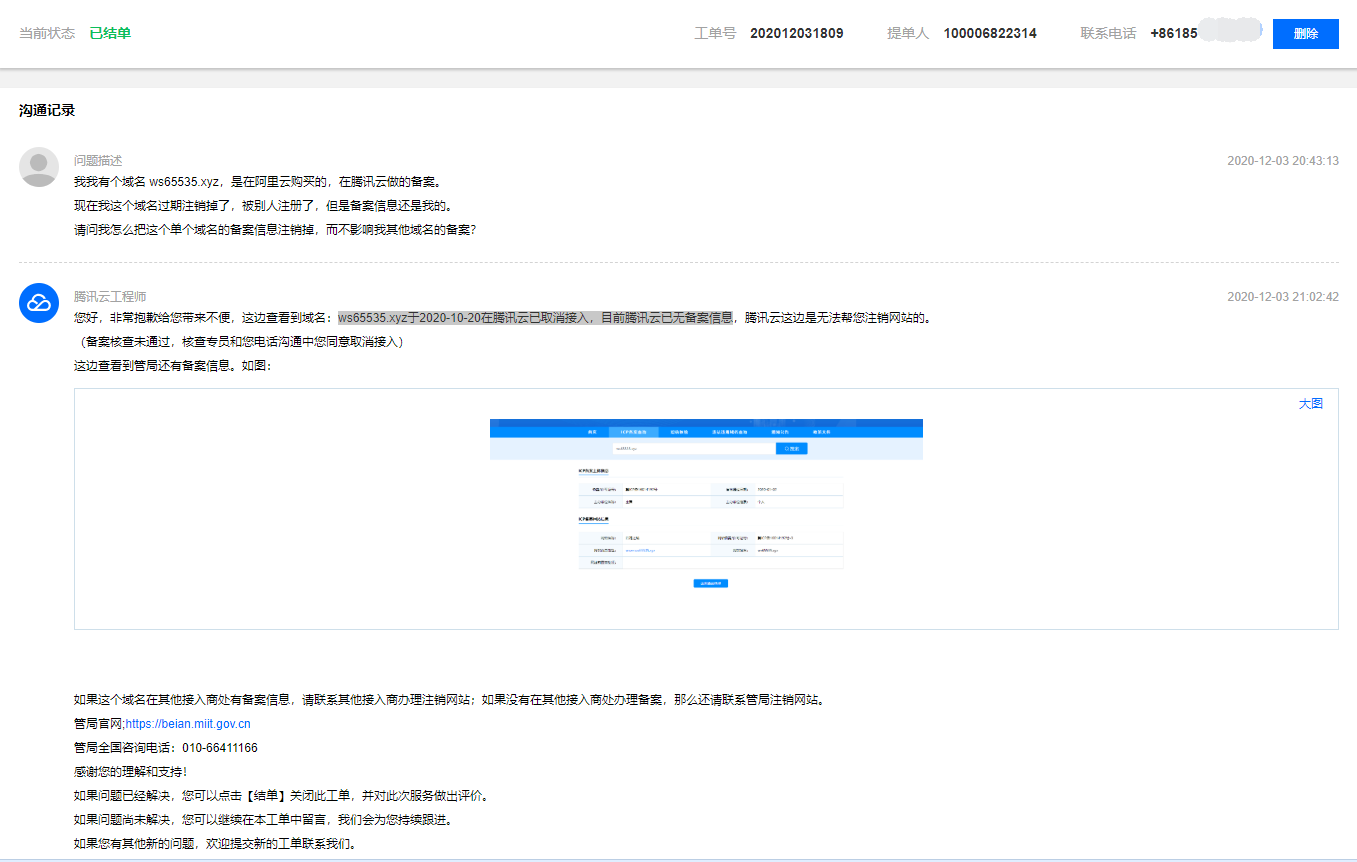The height and width of the screenshot is (862, 1357).
Task: Click the 删除 delete button at top right
Action: (x=1305, y=33)
